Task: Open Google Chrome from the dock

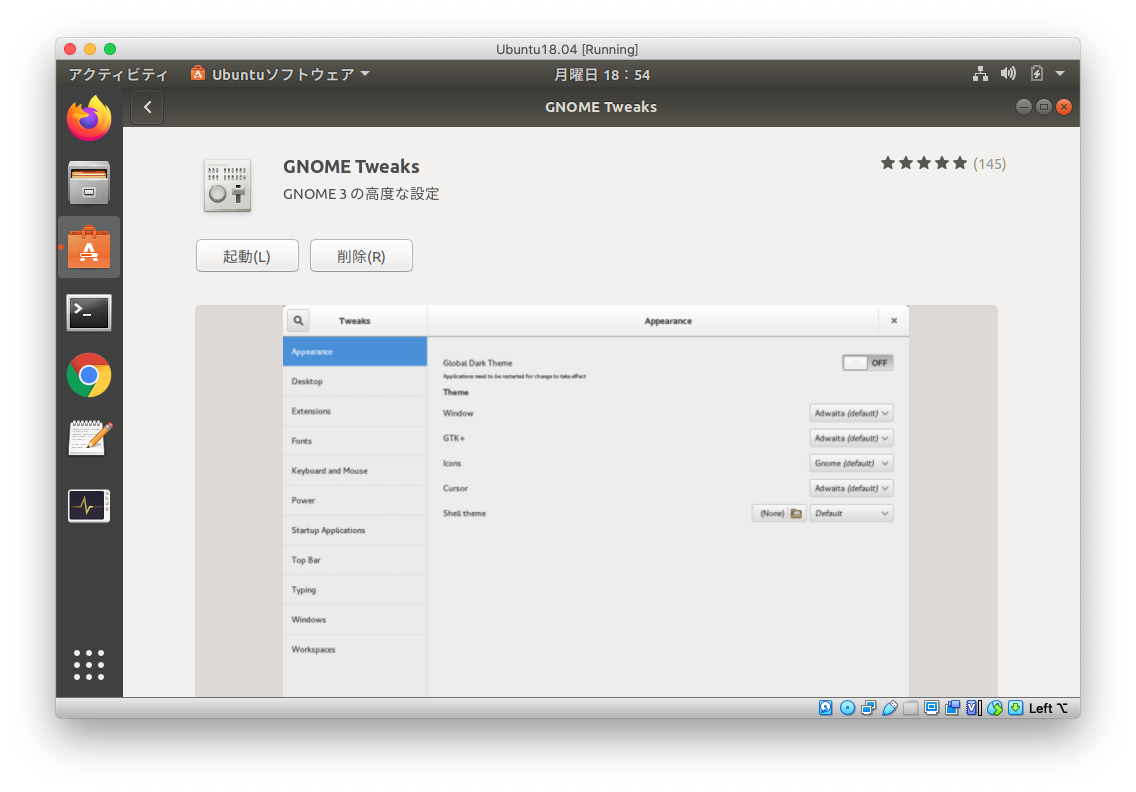Action: point(89,375)
